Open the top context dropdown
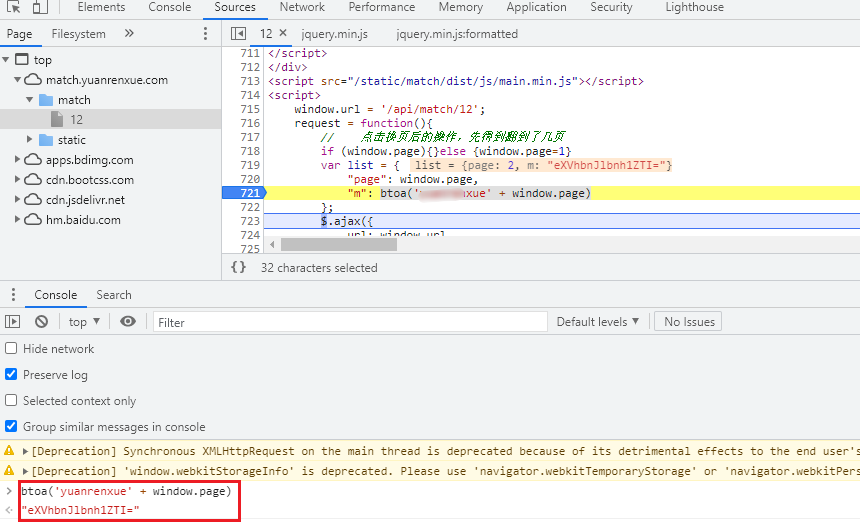The width and height of the screenshot is (860, 524). (x=84, y=322)
